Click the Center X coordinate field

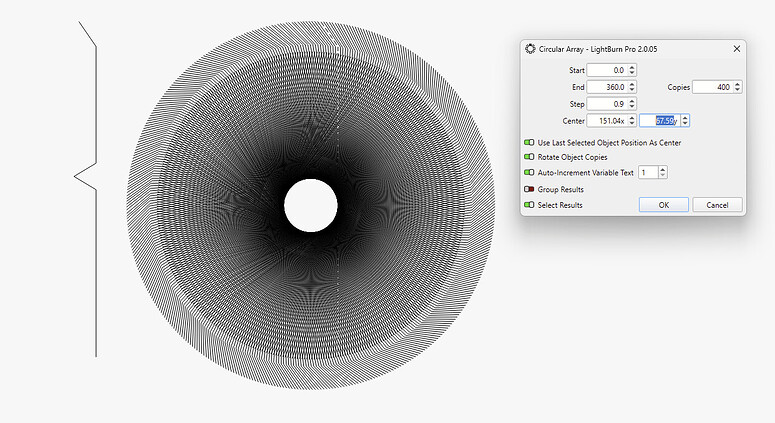point(607,121)
